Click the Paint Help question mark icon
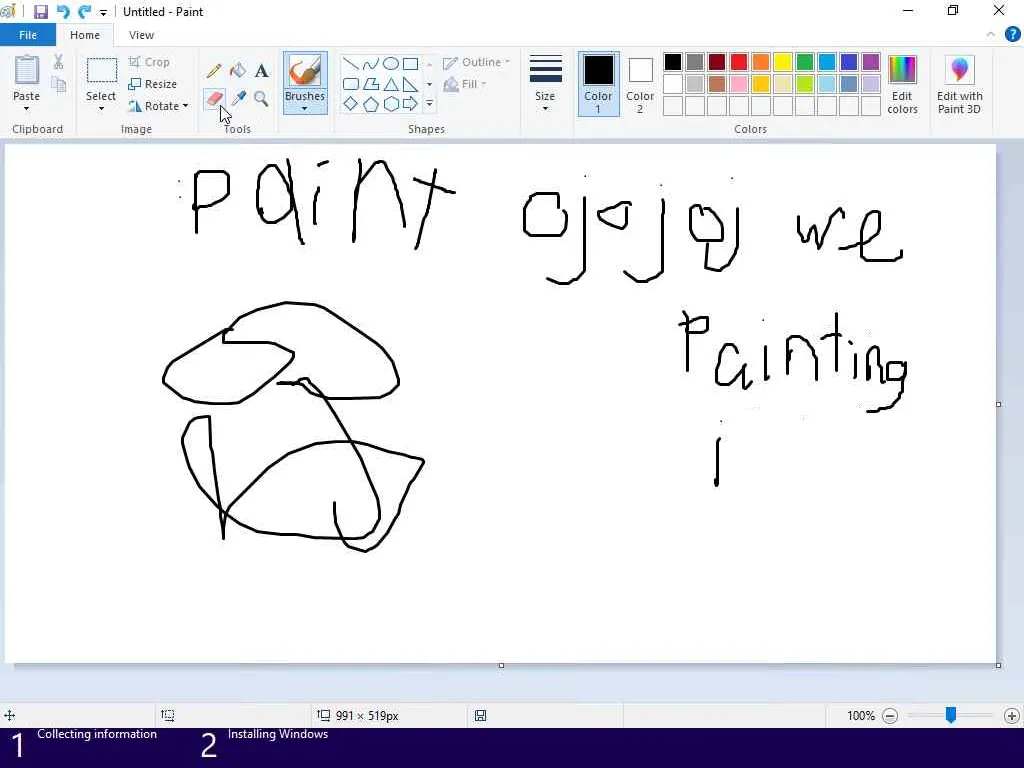This screenshot has height=768, width=1024. coord(1012,35)
